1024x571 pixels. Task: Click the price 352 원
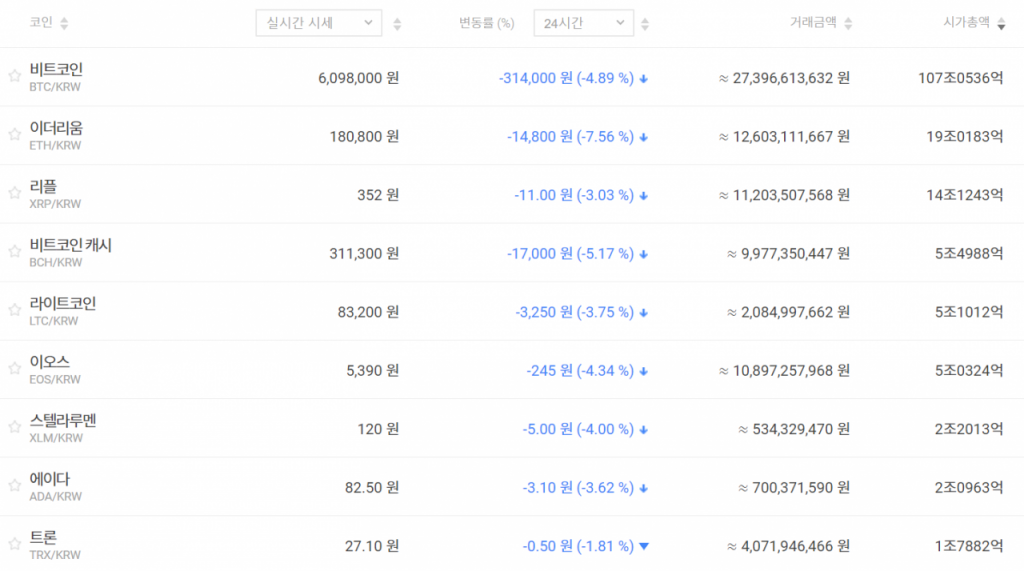point(378,195)
